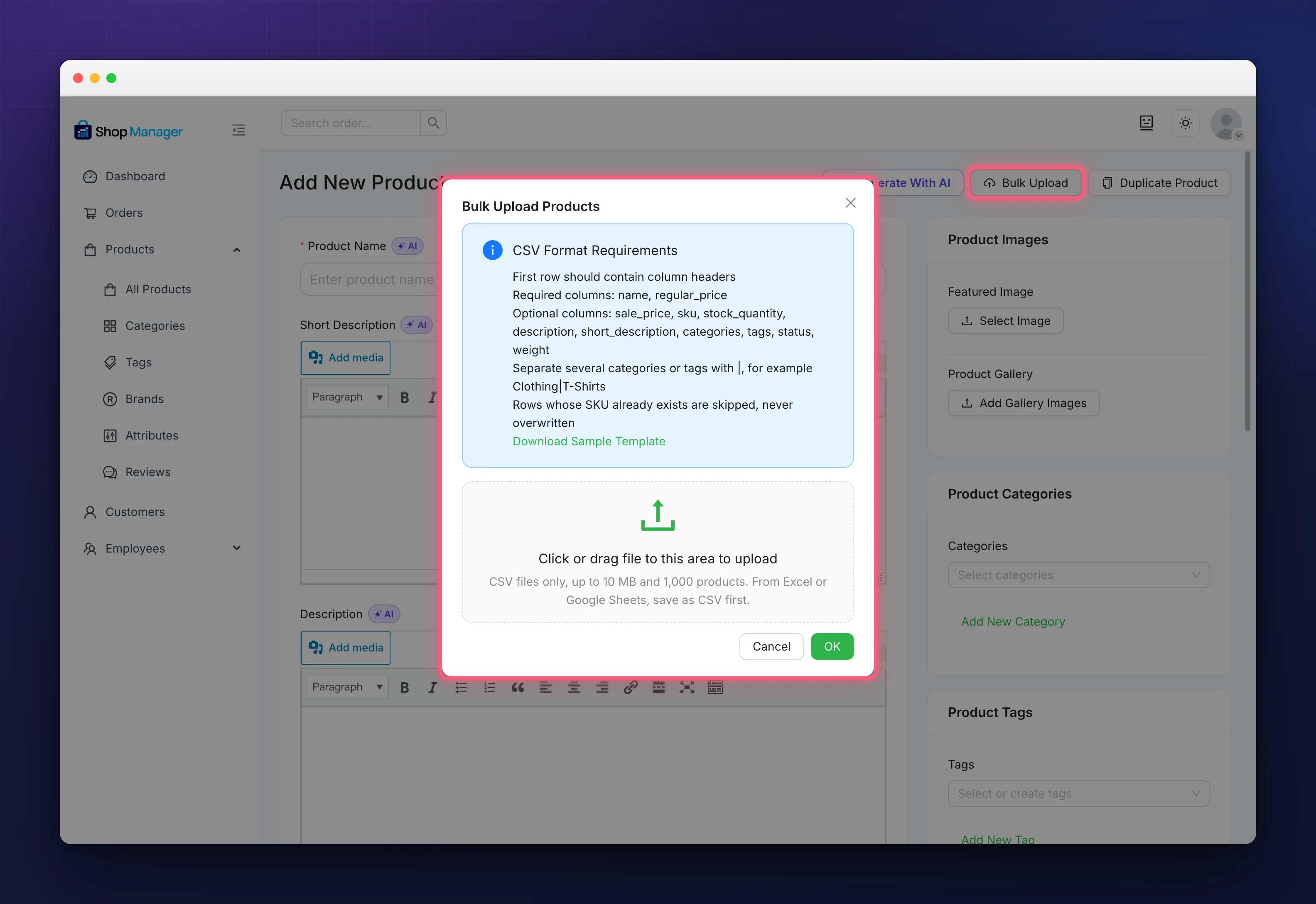Open the notifications icon in header
This screenshot has width=1316, height=904.
(x=1146, y=123)
